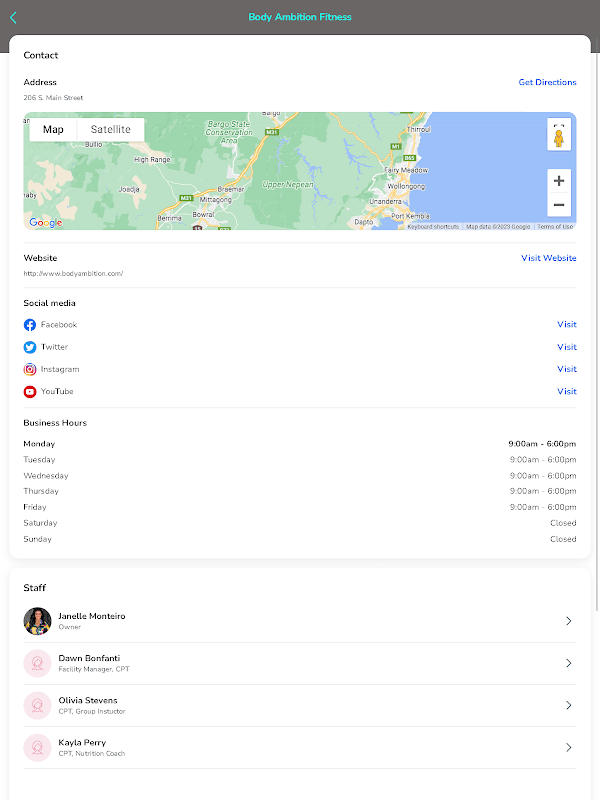The width and height of the screenshot is (600, 800).
Task: Expand Olivia Stevens' details chevron
Action: pos(568,706)
